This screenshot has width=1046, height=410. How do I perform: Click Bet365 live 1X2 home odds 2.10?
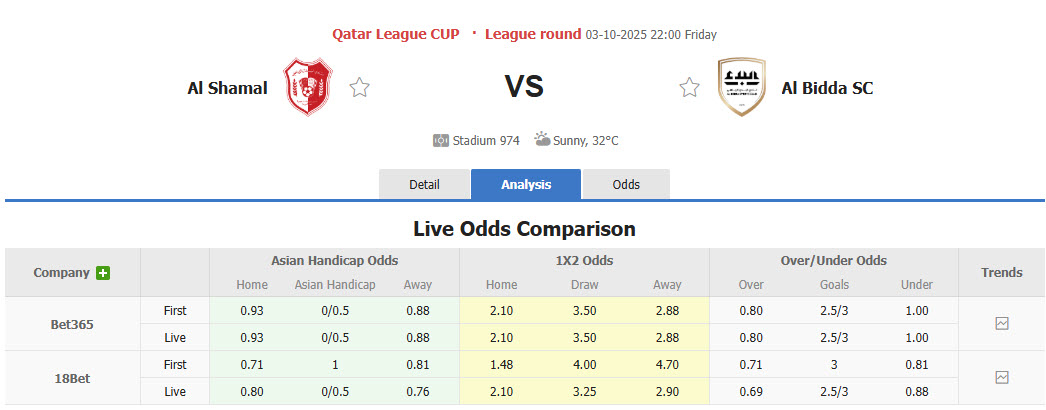pos(501,338)
